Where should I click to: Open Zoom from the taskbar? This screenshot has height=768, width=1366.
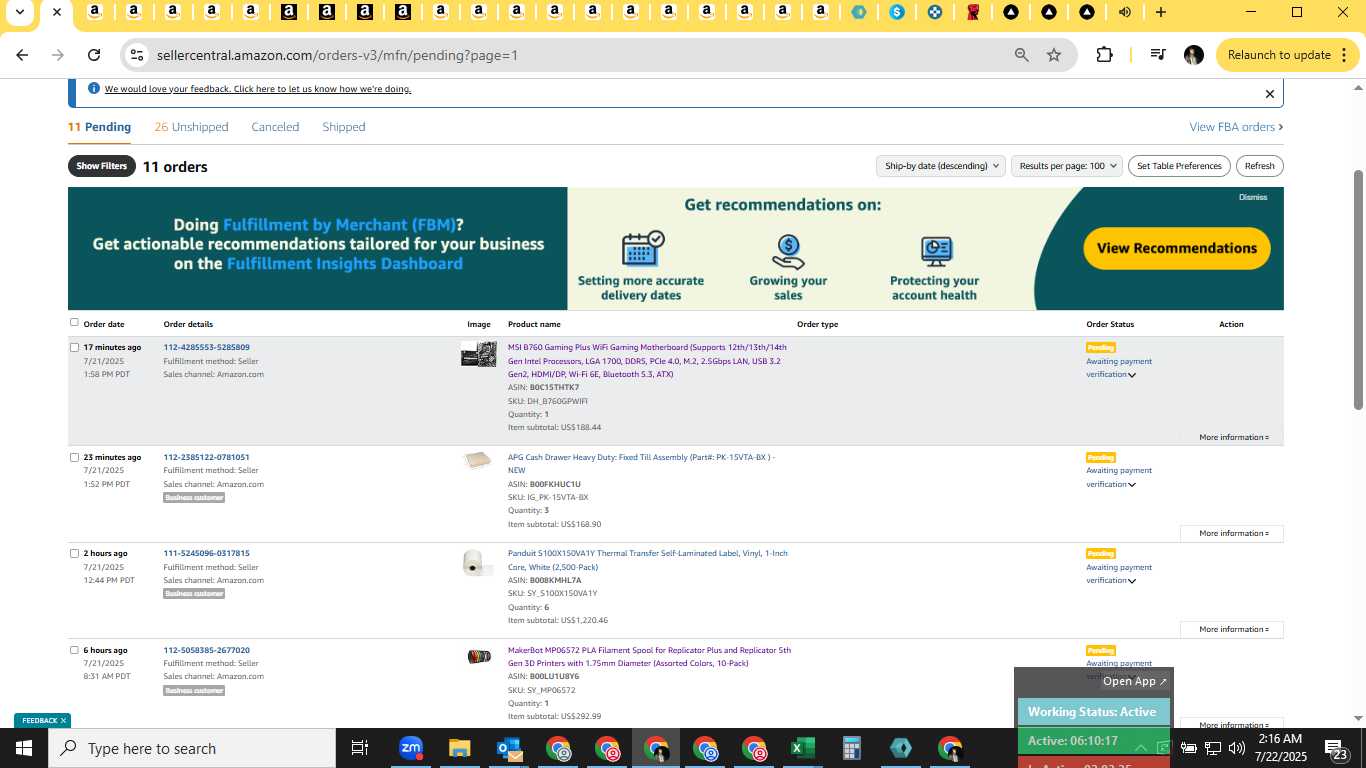(411, 748)
